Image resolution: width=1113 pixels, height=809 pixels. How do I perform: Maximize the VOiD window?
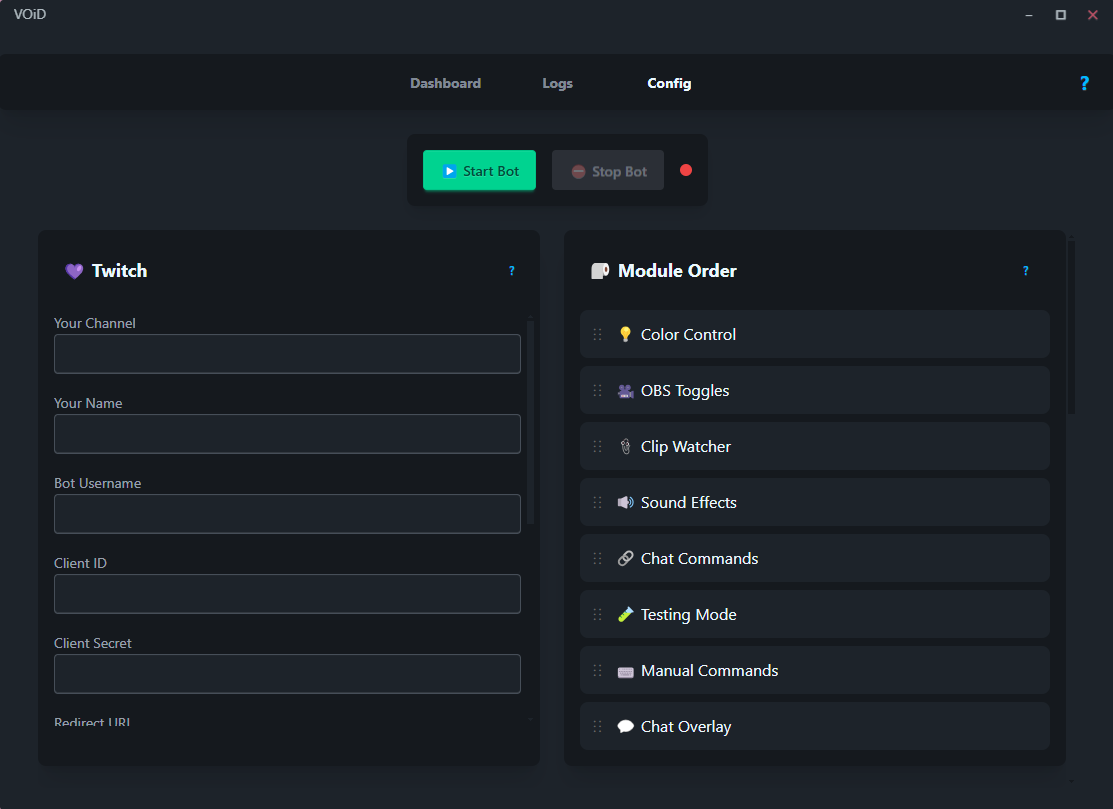click(x=1060, y=15)
